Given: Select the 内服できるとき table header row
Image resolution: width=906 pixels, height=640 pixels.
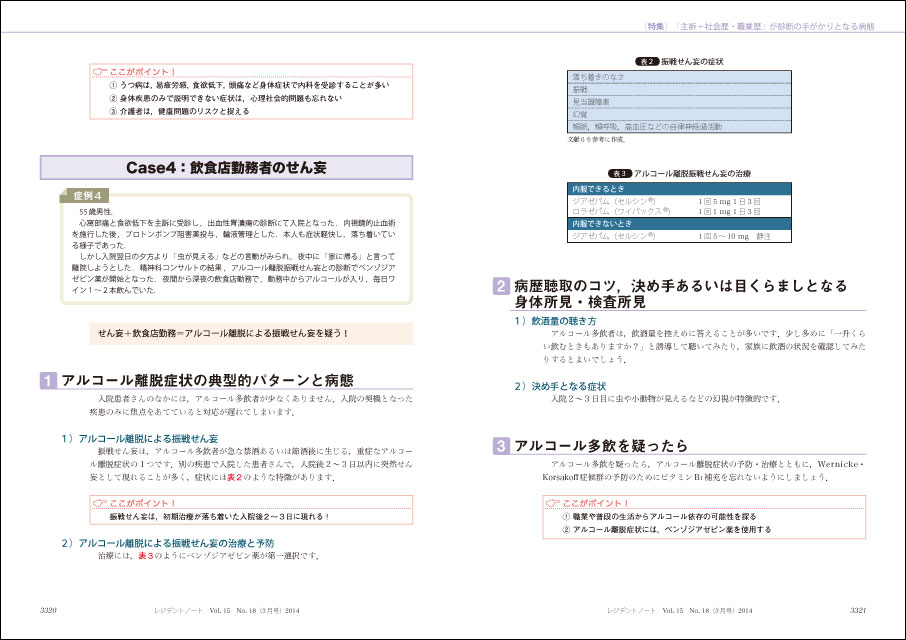Looking at the screenshot, I should [x=680, y=188].
